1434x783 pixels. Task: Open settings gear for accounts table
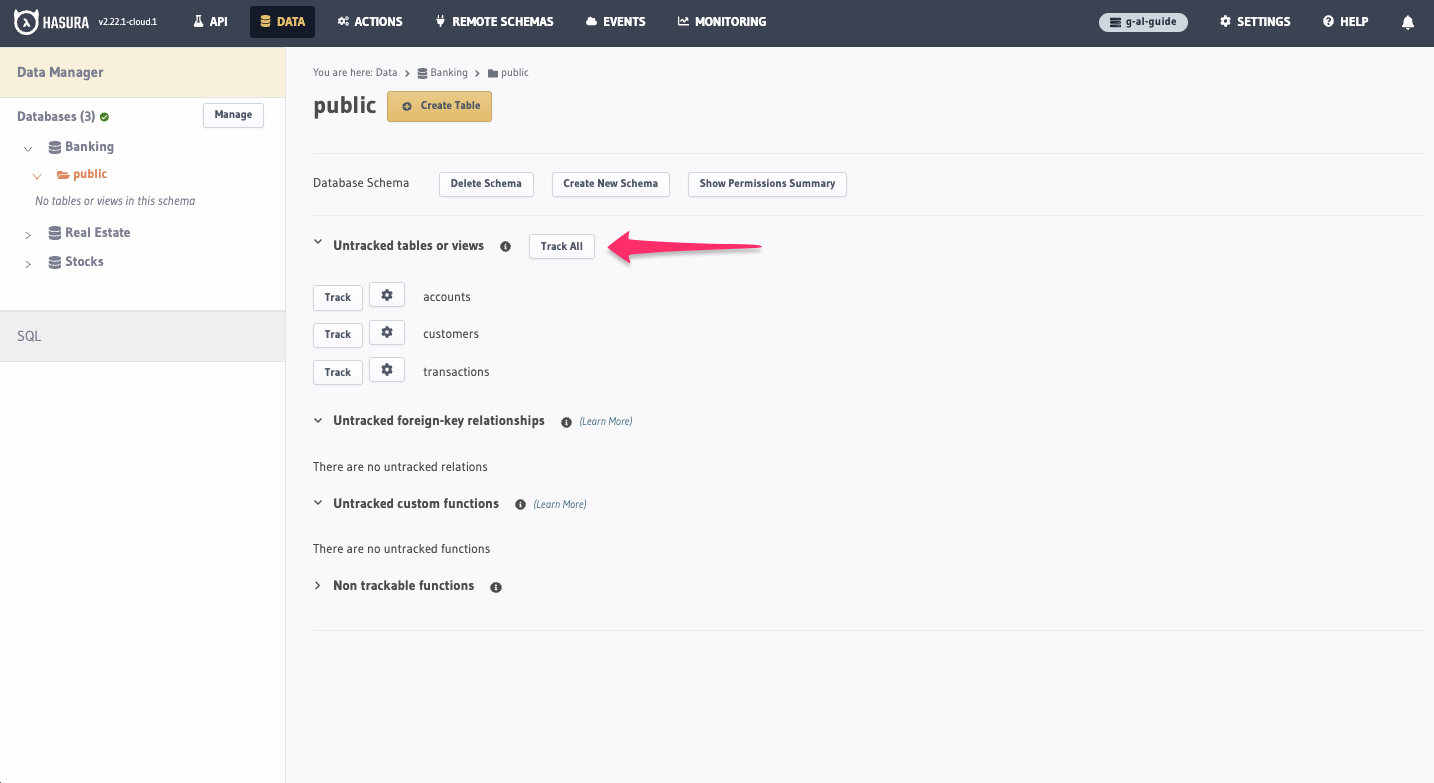click(x=387, y=295)
